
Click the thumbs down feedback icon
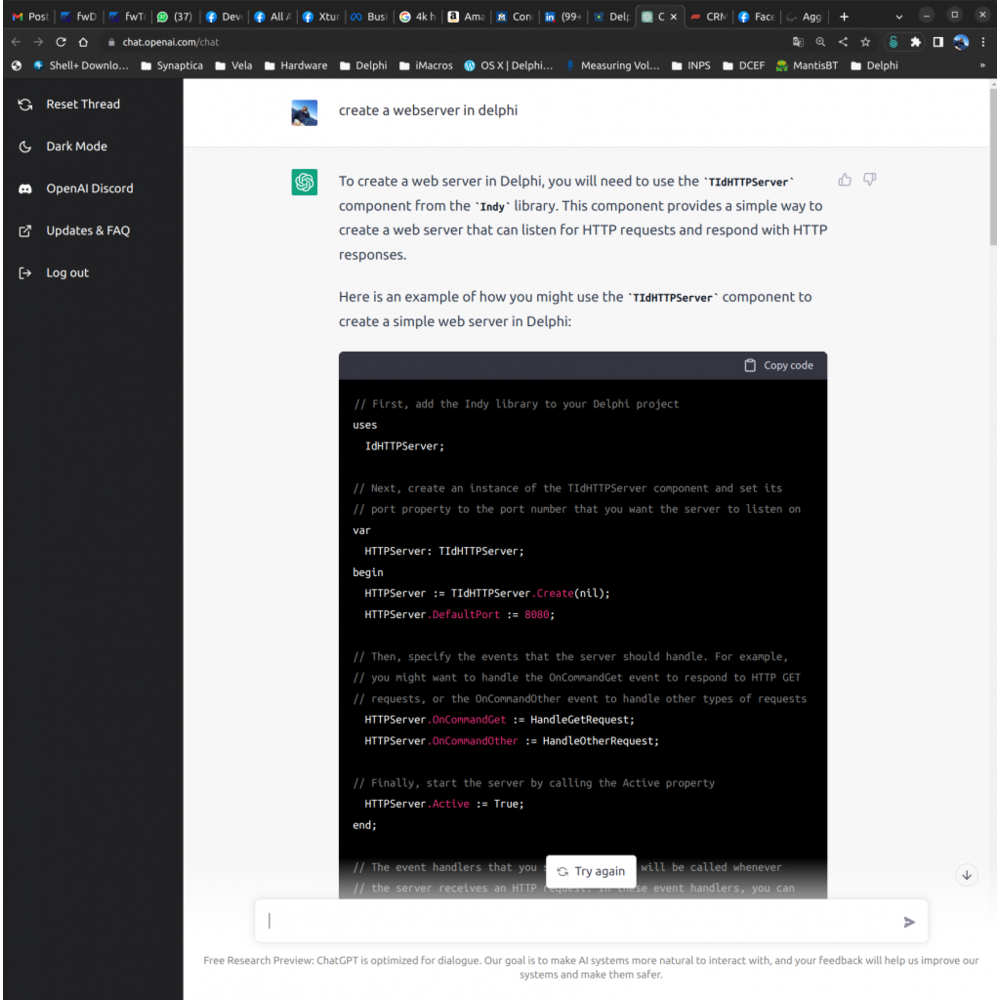coord(870,180)
